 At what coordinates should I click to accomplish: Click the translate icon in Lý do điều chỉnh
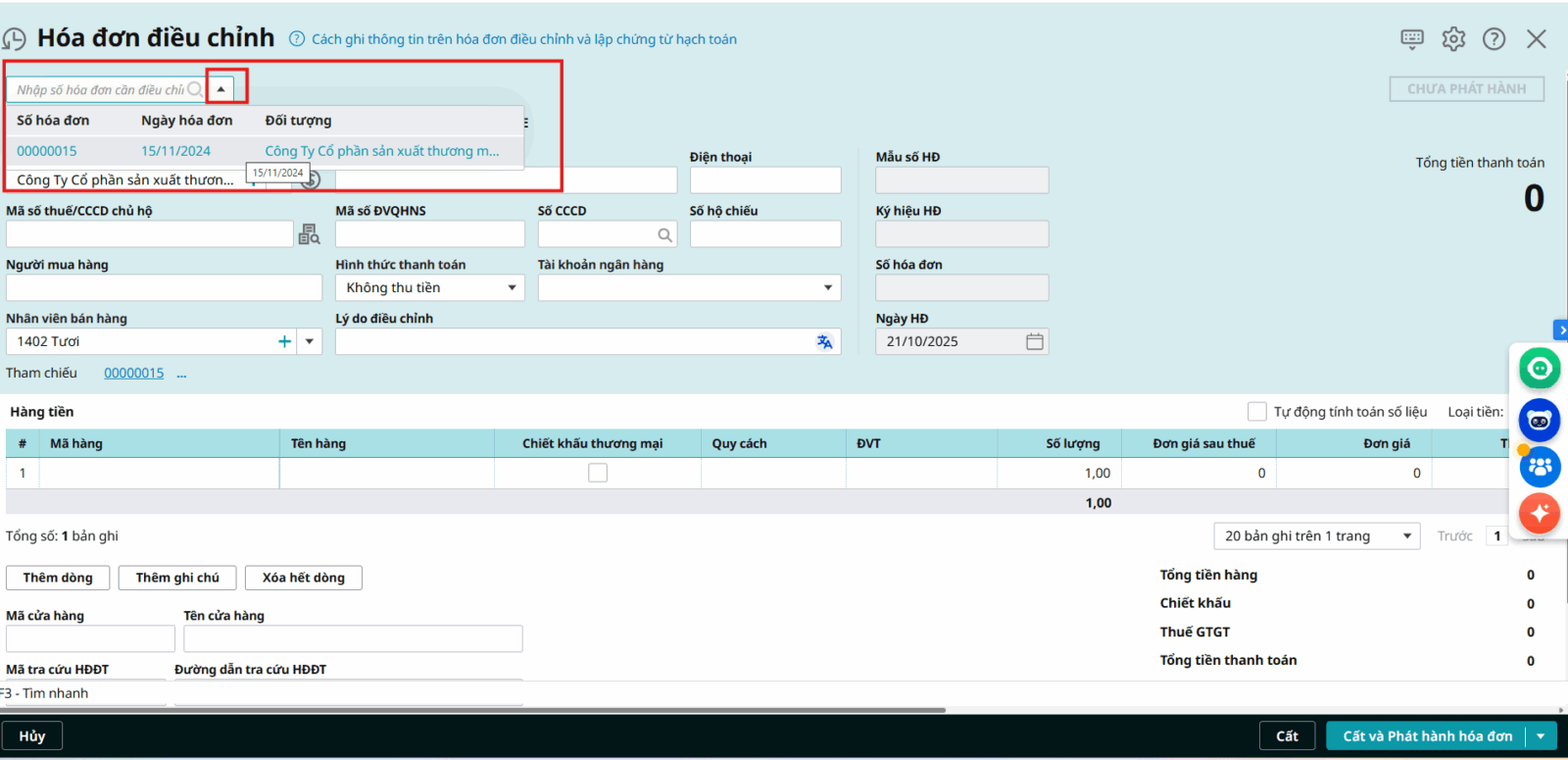point(824,341)
